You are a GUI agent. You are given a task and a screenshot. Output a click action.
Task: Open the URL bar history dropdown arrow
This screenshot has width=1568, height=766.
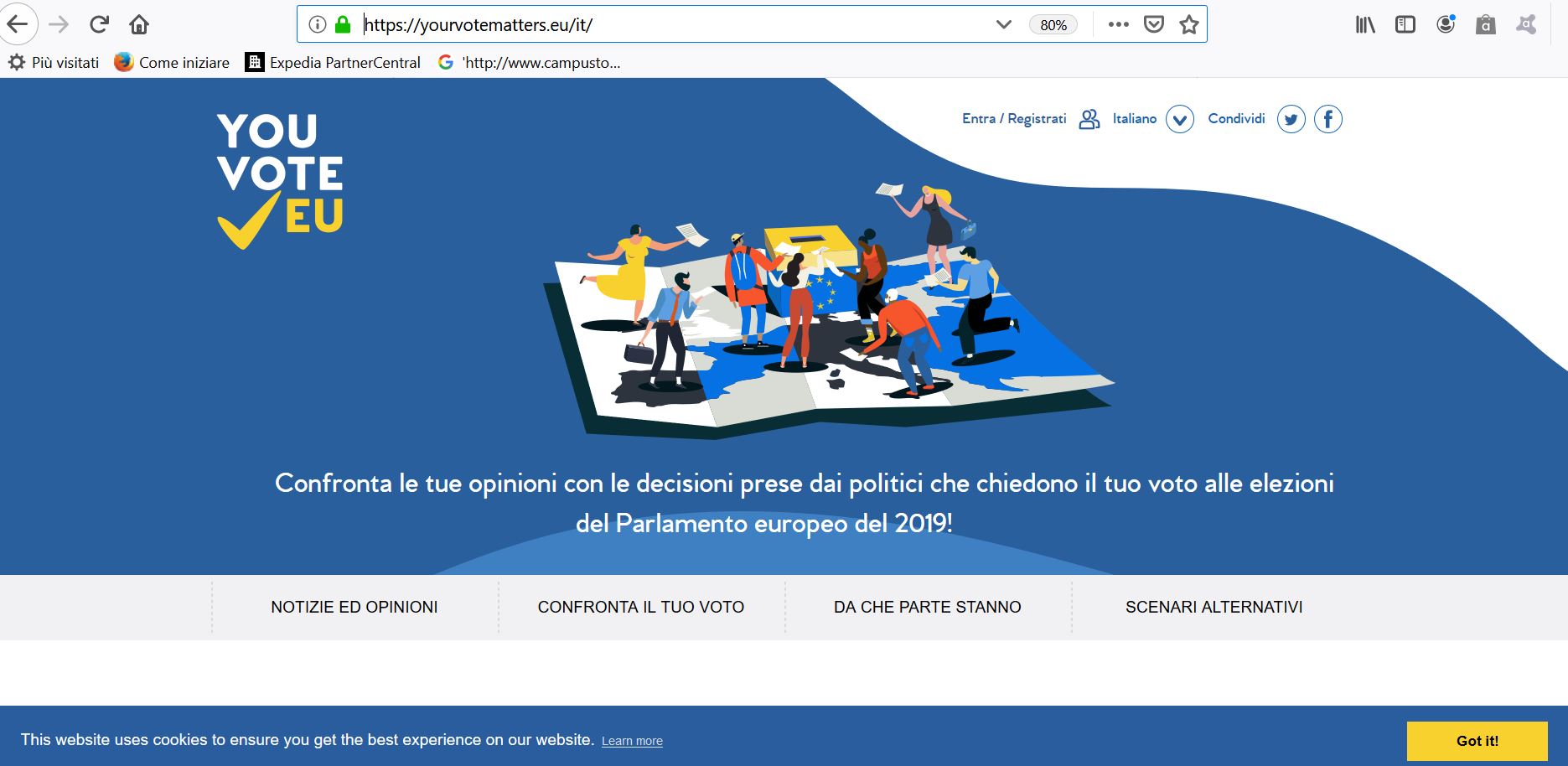[x=1003, y=24]
